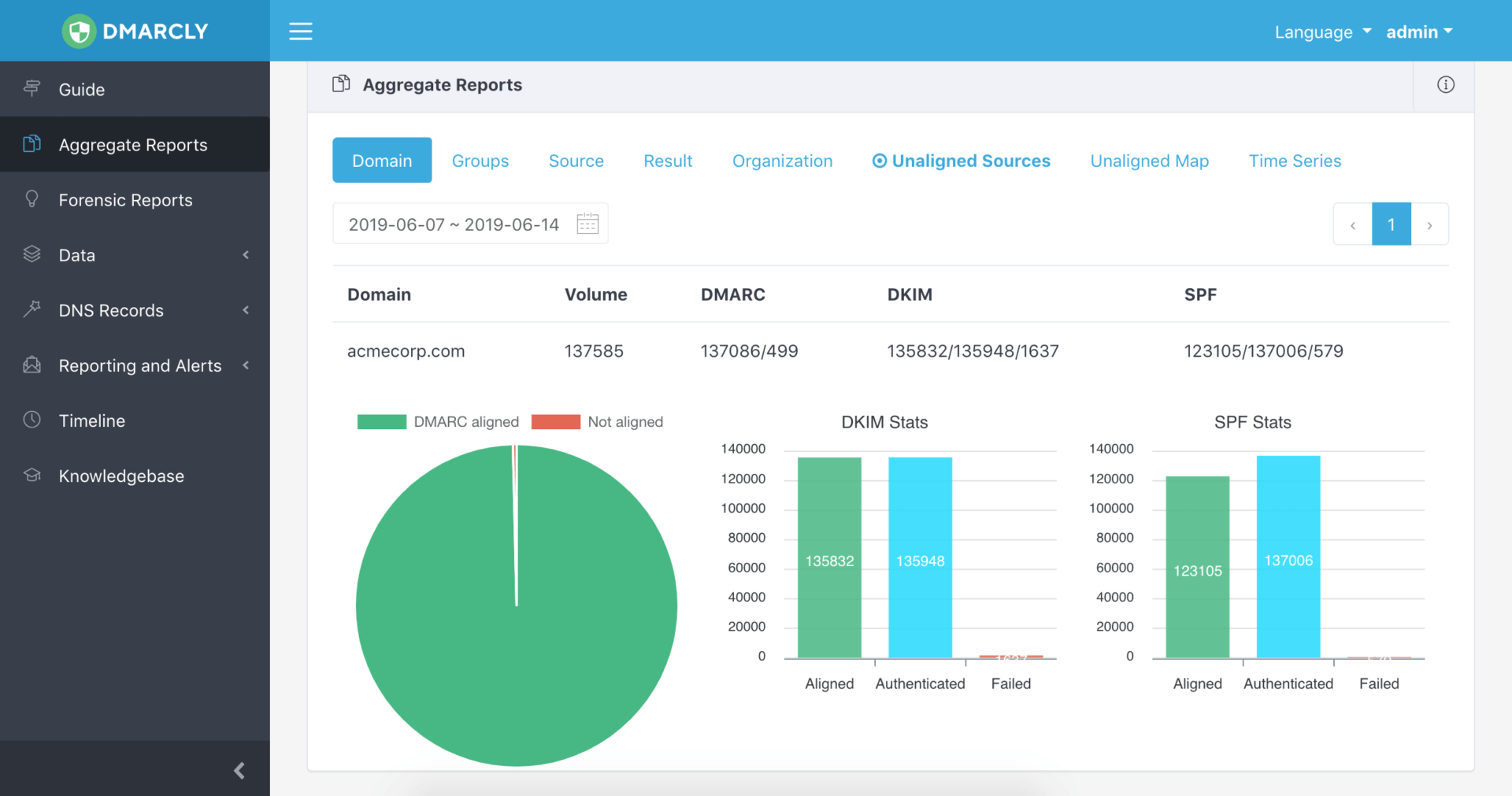1512x796 pixels.
Task: Click the Knowledgebase graduation cap icon
Action: click(x=32, y=476)
